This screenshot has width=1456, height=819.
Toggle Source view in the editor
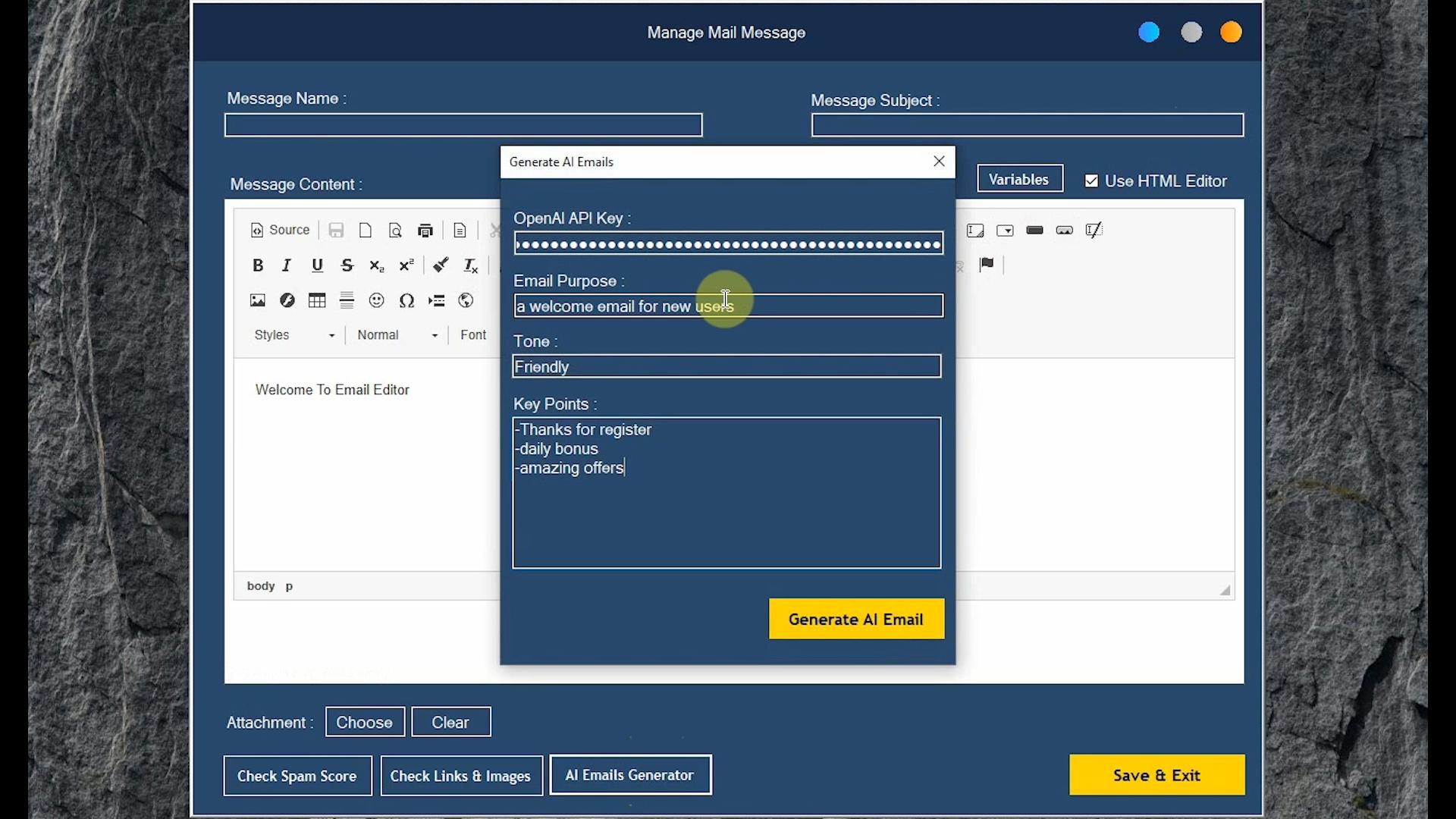[280, 231]
